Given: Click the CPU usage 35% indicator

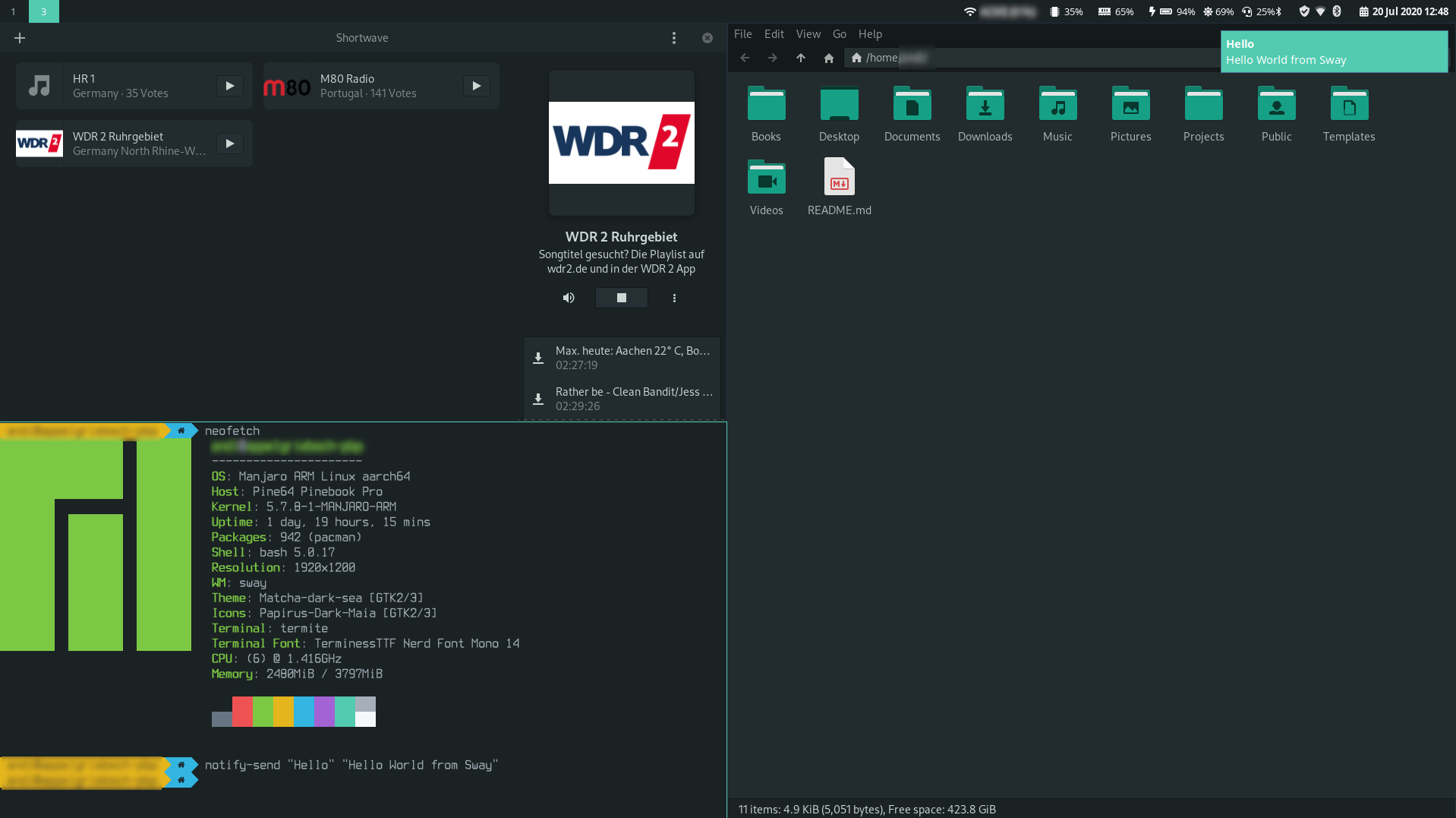Looking at the screenshot, I should [x=1067, y=11].
